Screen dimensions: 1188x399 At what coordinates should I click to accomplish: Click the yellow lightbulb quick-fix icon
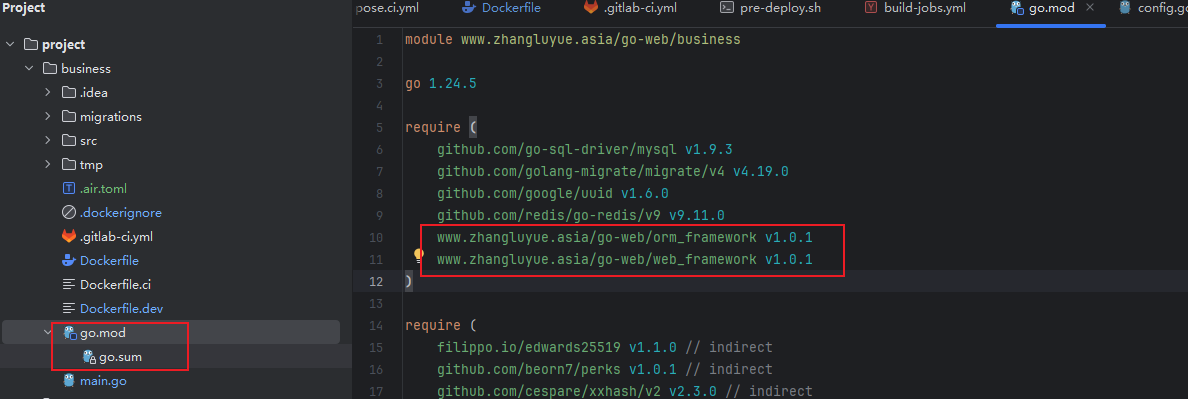click(x=418, y=256)
